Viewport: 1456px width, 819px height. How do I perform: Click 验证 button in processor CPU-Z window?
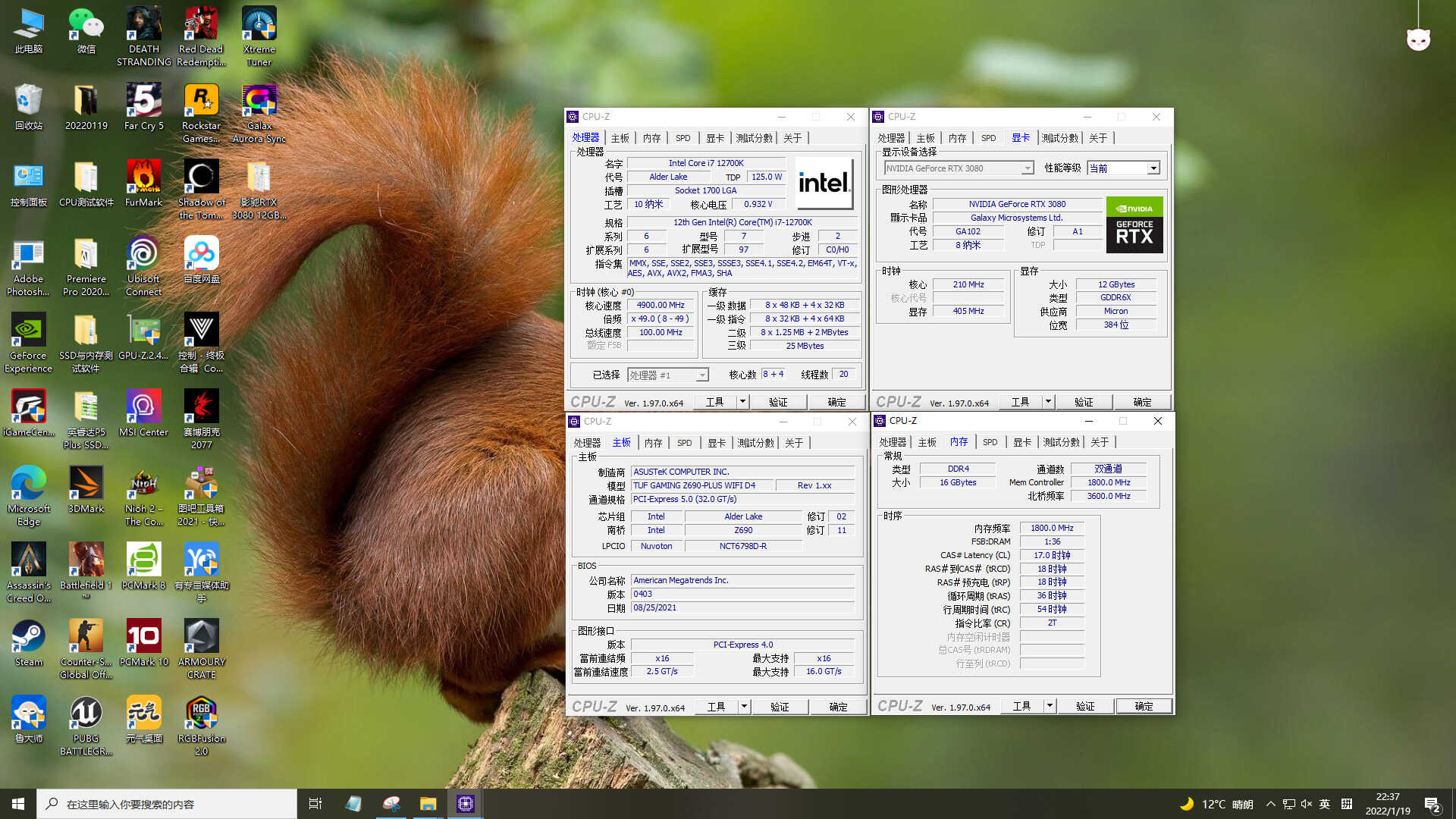tap(779, 402)
